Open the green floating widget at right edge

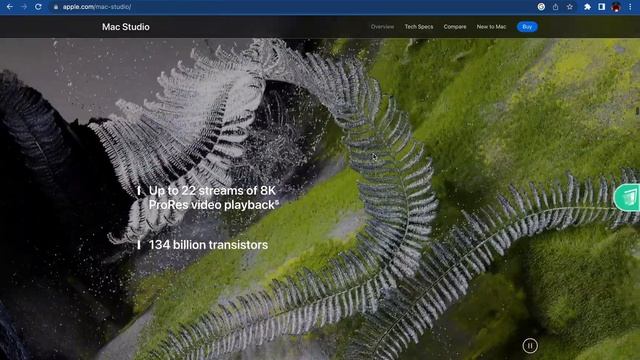pos(627,198)
